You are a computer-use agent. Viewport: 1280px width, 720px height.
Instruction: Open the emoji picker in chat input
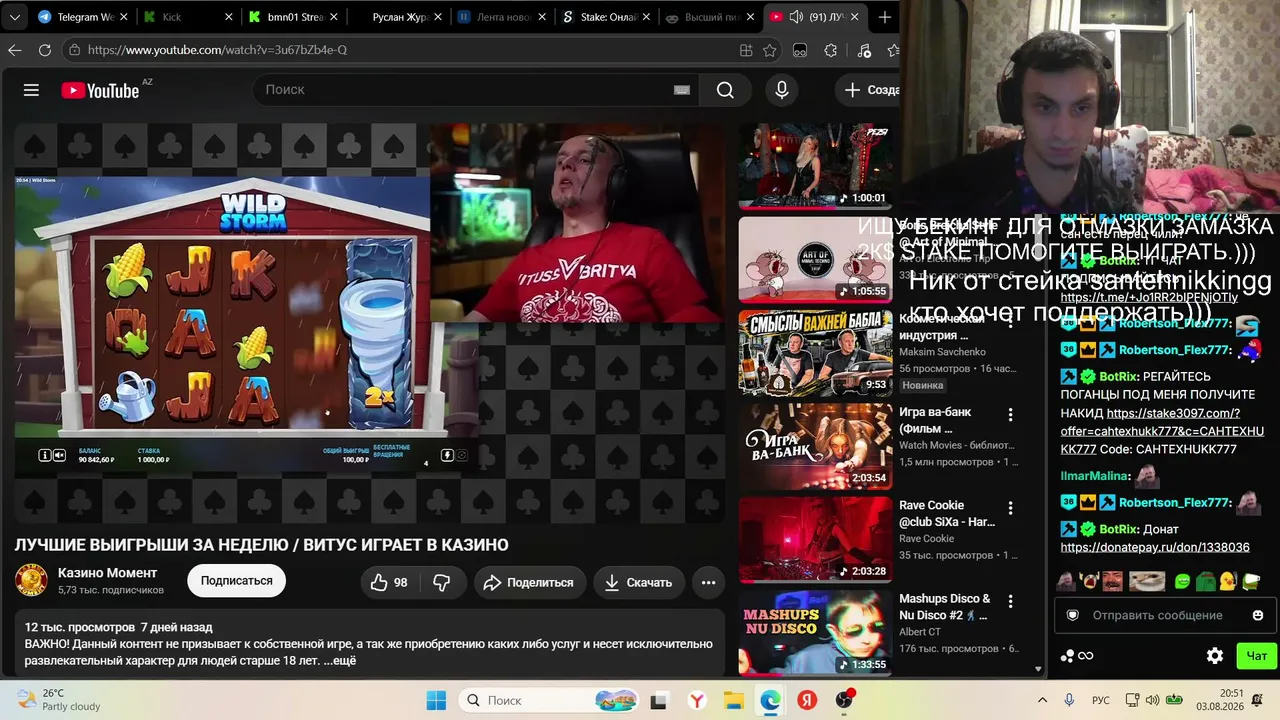pos(1258,615)
